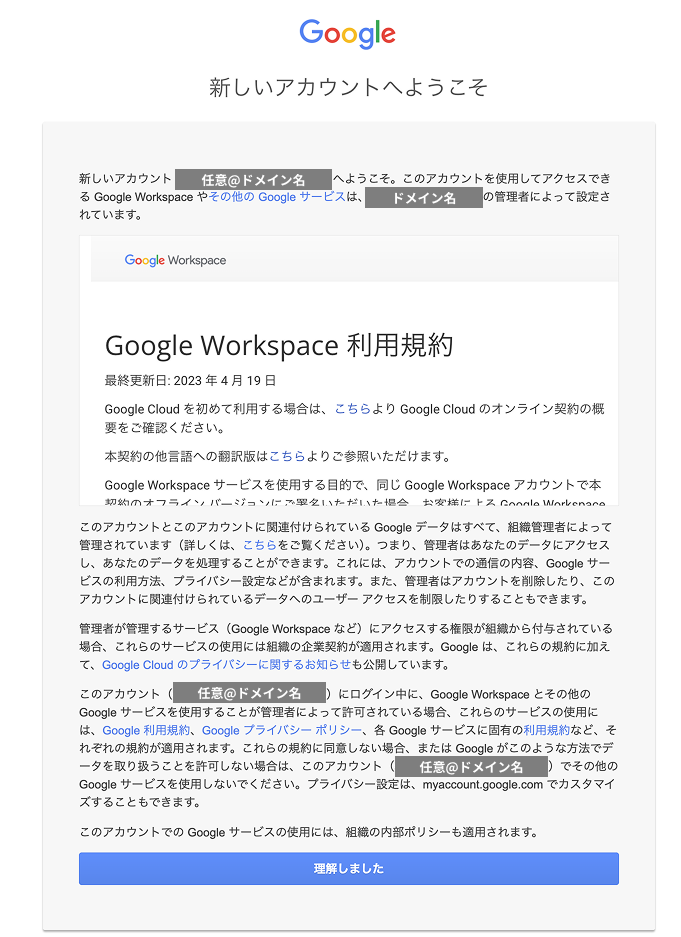The width and height of the screenshot is (681, 937).
Task: Open the こちら link after 詳しくは
Action: point(260,545)
